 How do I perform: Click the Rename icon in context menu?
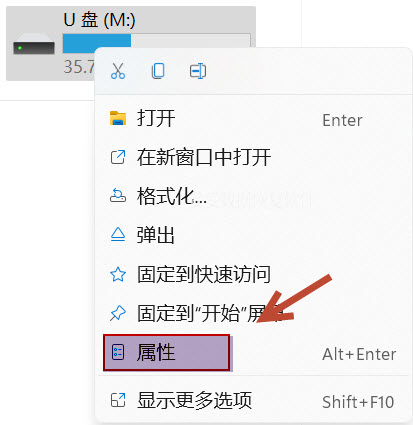click(198, 71)
